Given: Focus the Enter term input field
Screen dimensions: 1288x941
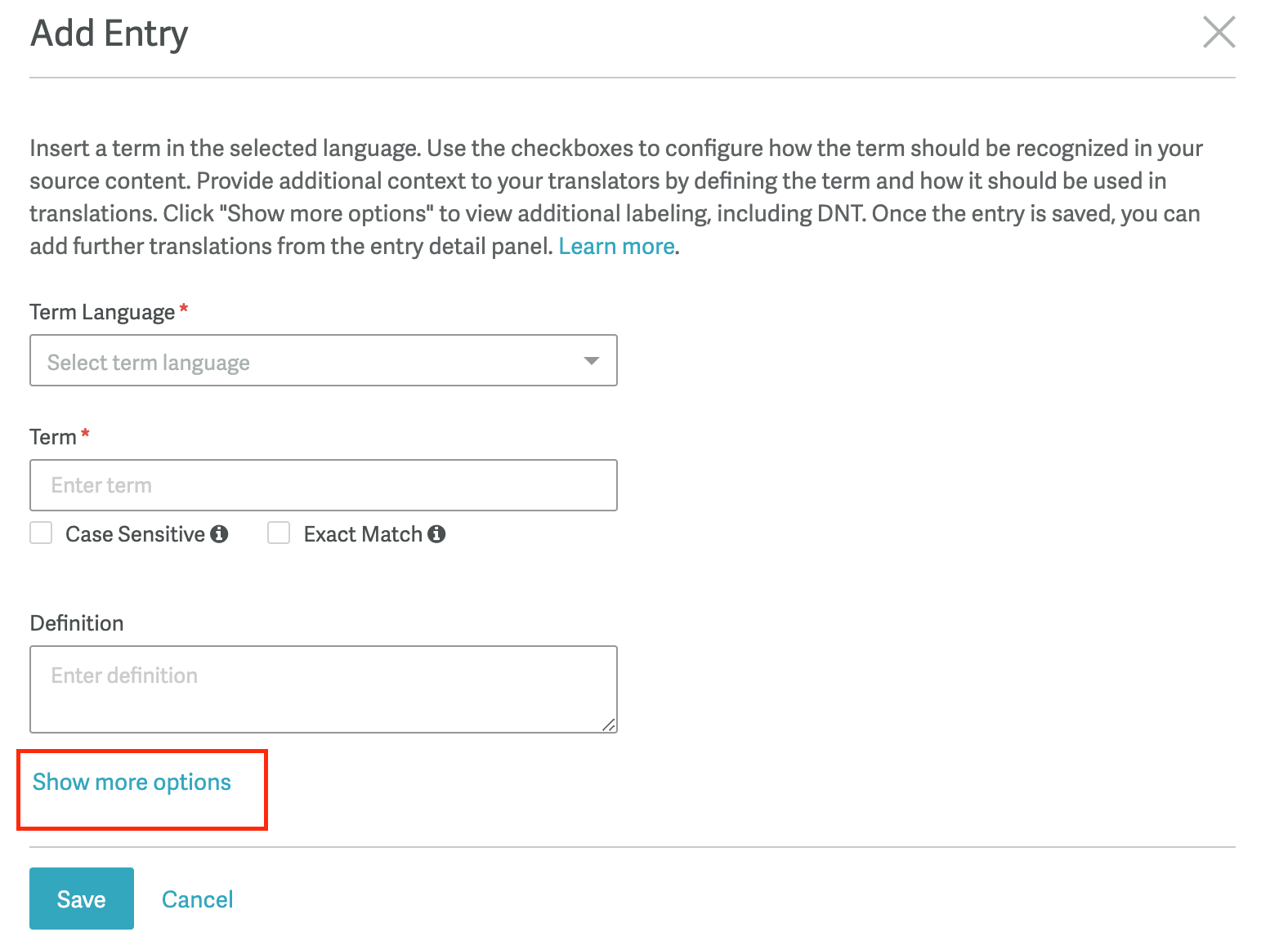Looking at the screenshot, I should coord(324,485).
